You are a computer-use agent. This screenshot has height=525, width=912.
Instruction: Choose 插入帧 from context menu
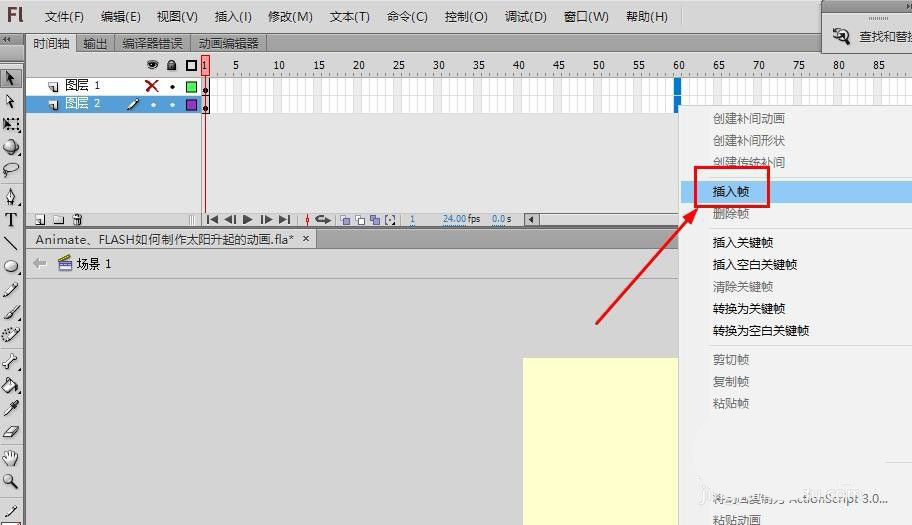[730, 191]
